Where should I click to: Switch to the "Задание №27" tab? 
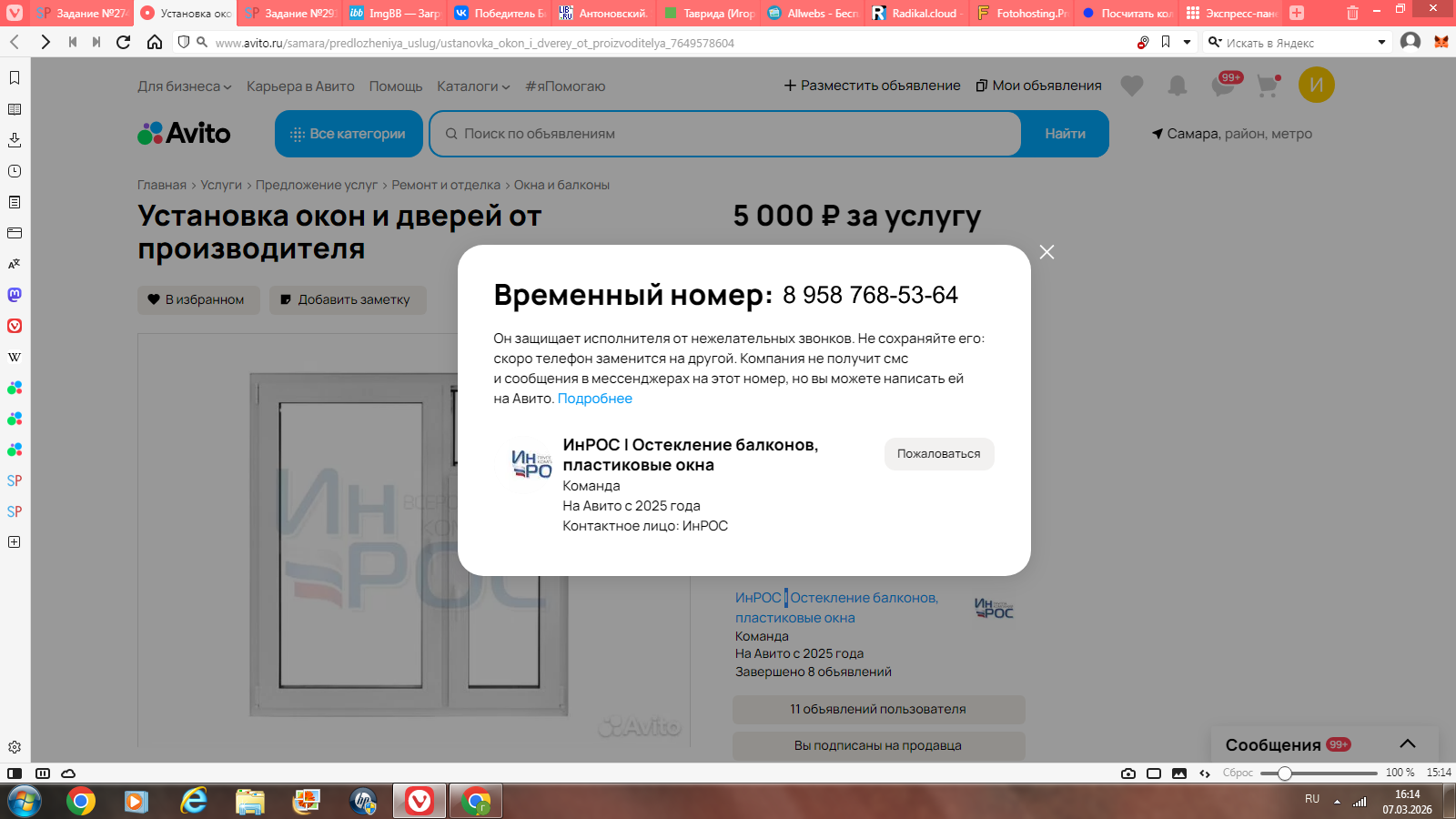click(x=83, y=13)
